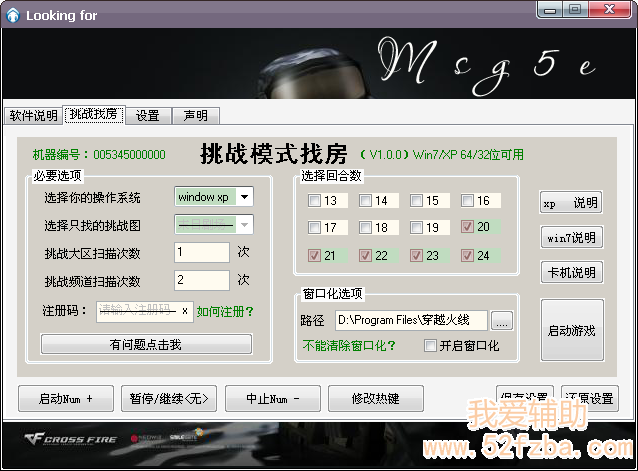Check the round 18 checkbox

[365, 227]
